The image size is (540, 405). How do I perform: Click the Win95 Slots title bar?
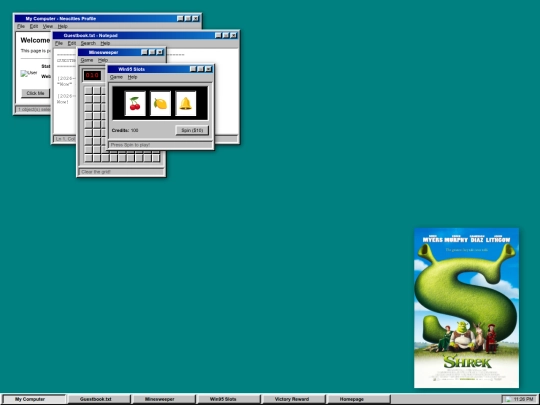(x=160, y=69)
